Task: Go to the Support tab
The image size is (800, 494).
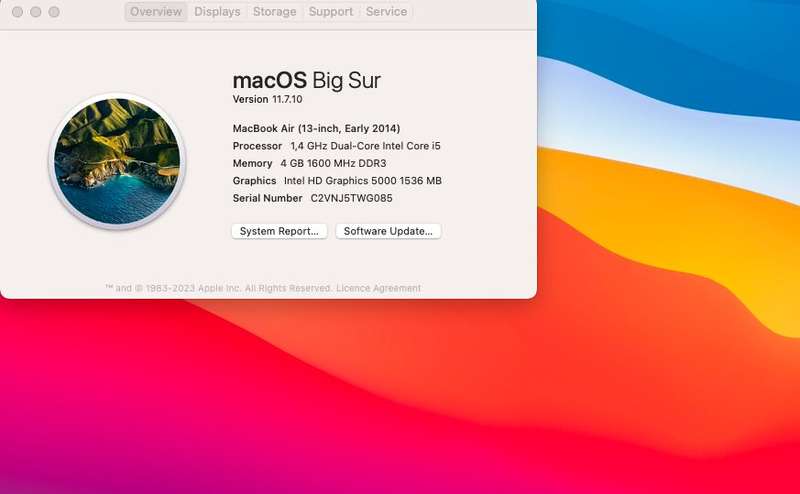Action: 331,12
